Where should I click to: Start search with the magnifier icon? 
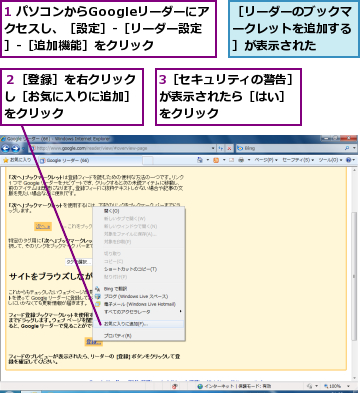(x=347, y=148)
